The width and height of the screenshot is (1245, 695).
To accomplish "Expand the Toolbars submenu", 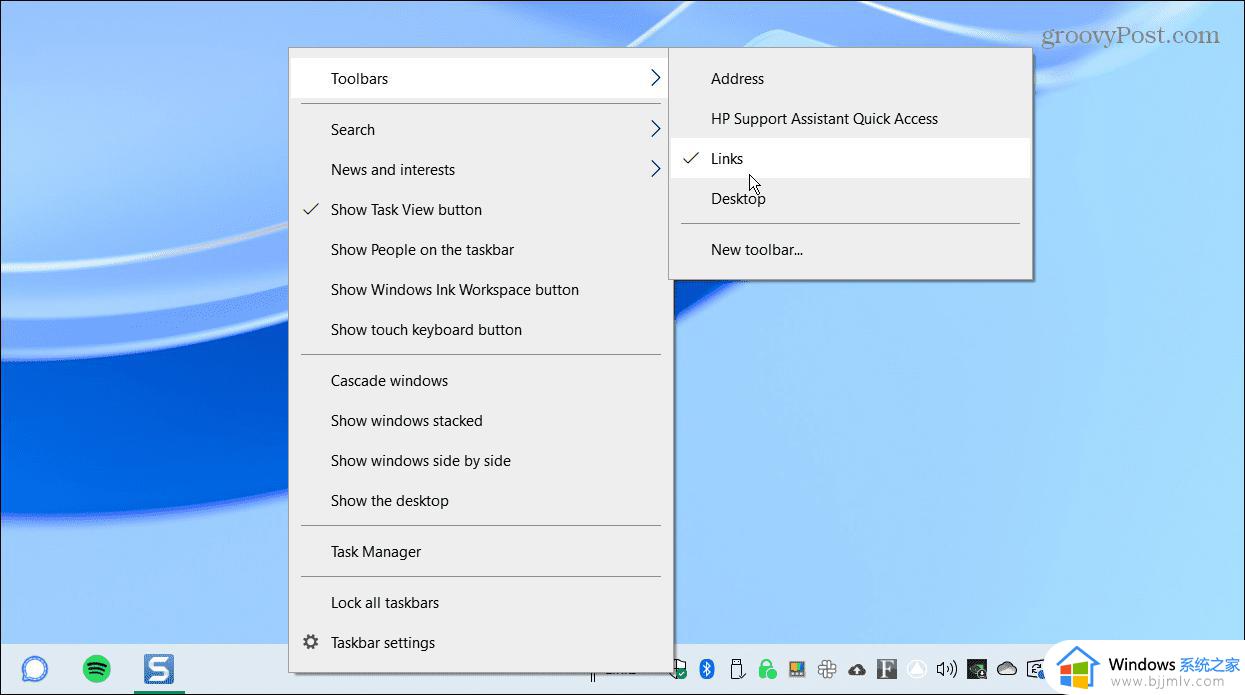I will 481,79.
